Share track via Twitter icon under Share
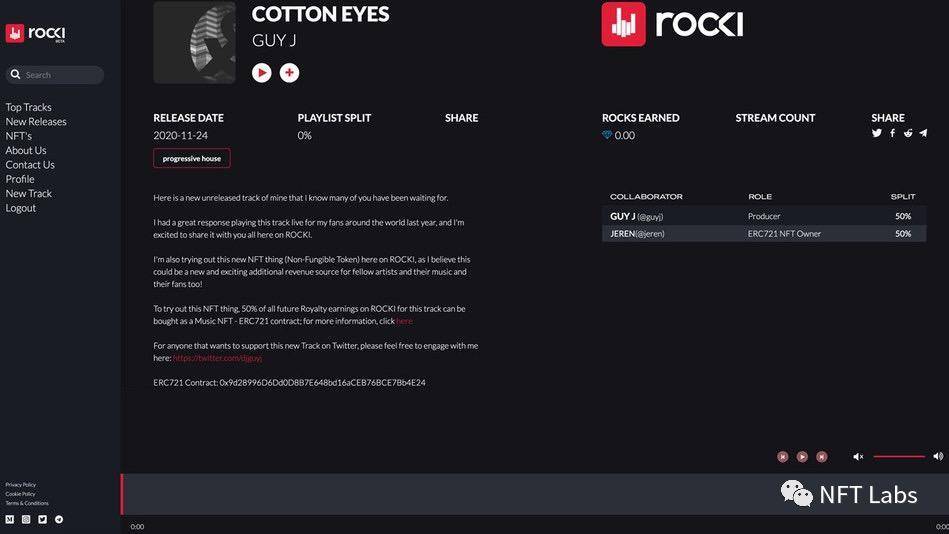The width and height of the screenshot is (949, 534). tap(877, 133)
